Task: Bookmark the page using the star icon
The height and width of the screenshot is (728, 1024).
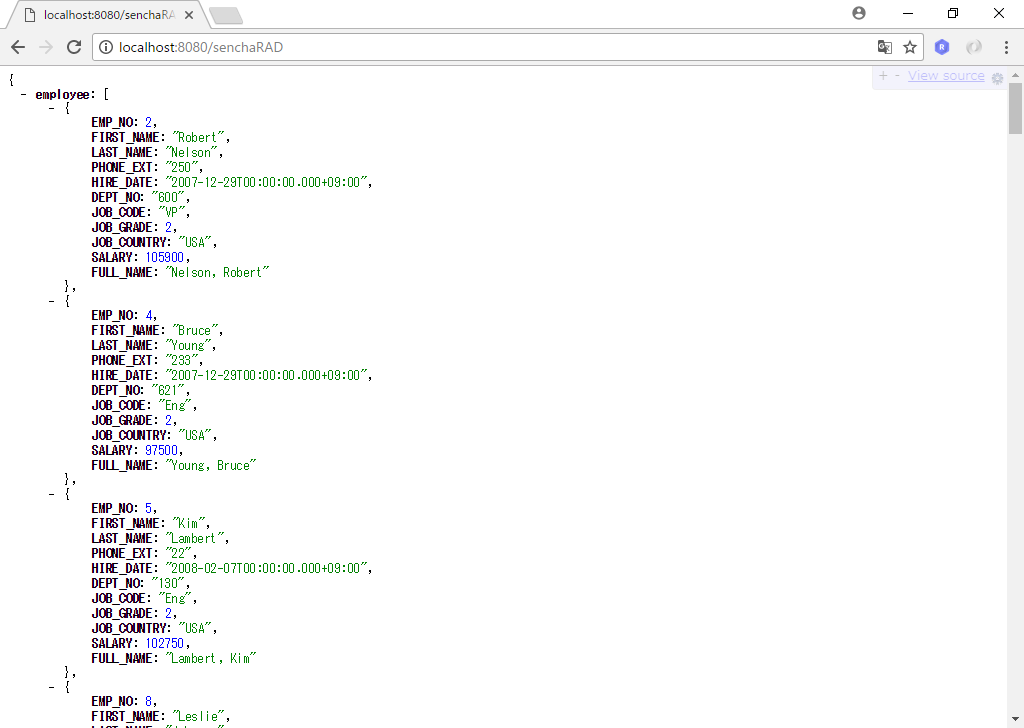Action: [911, 47]
